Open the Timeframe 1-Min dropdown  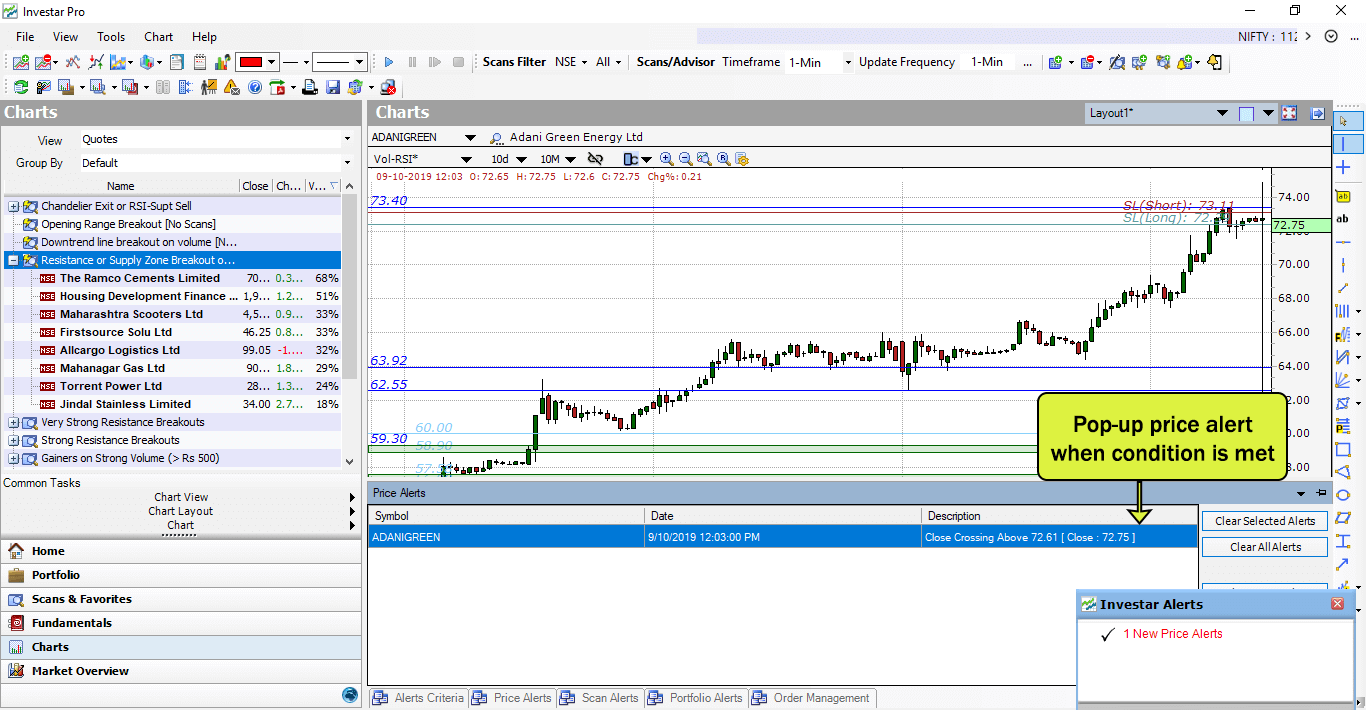point(848,62)
